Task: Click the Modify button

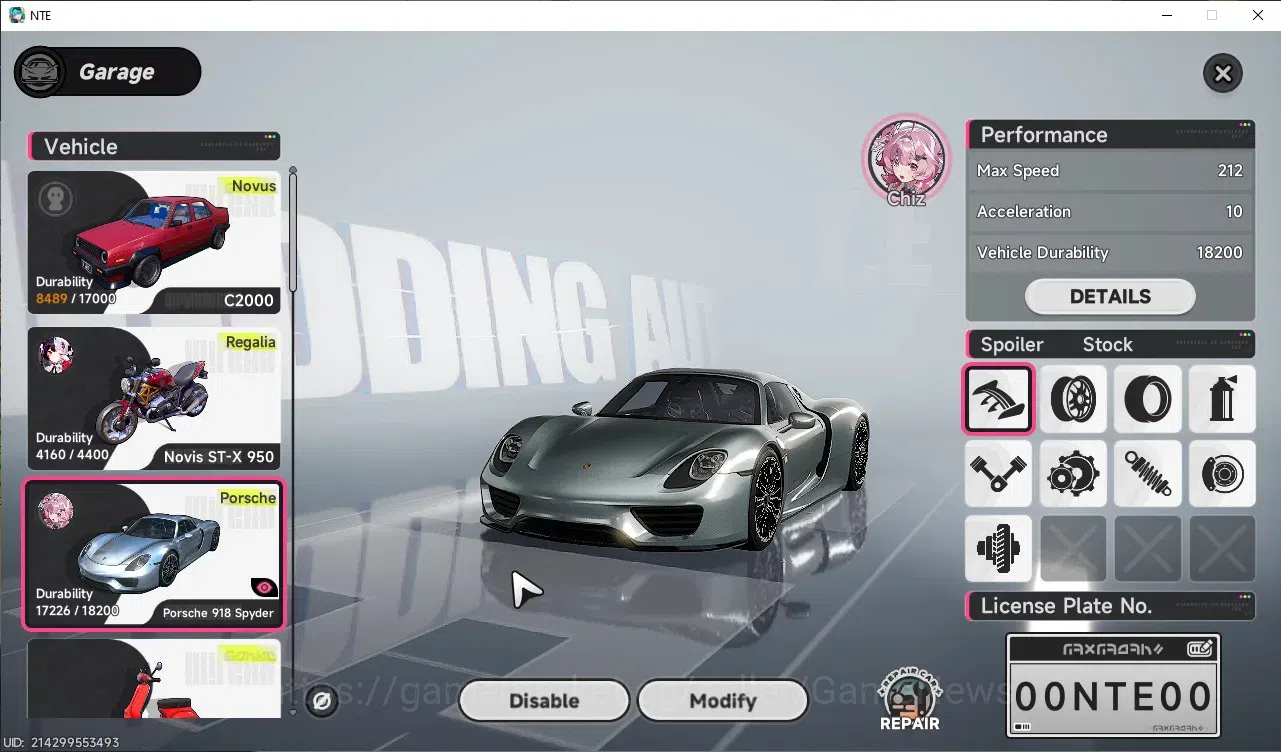Action: coord(722,701)
